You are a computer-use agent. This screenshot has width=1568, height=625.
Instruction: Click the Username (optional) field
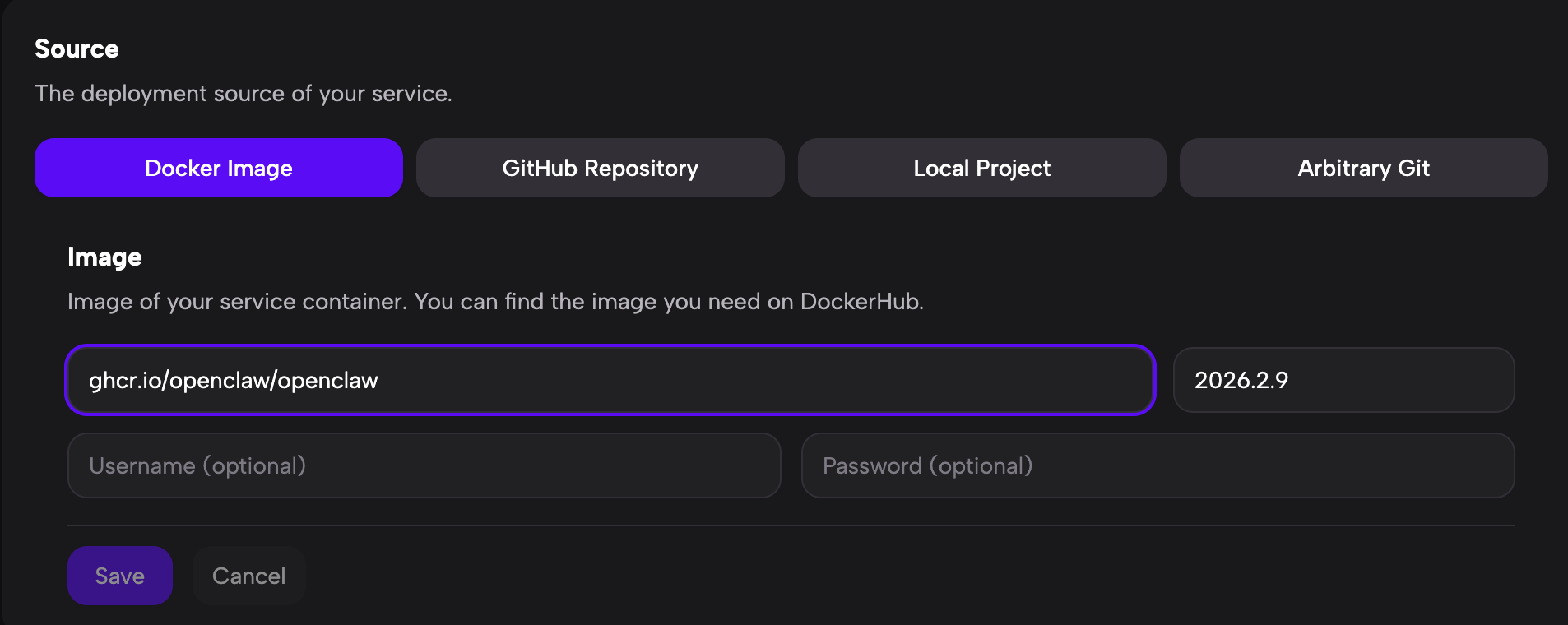[424, 465]
